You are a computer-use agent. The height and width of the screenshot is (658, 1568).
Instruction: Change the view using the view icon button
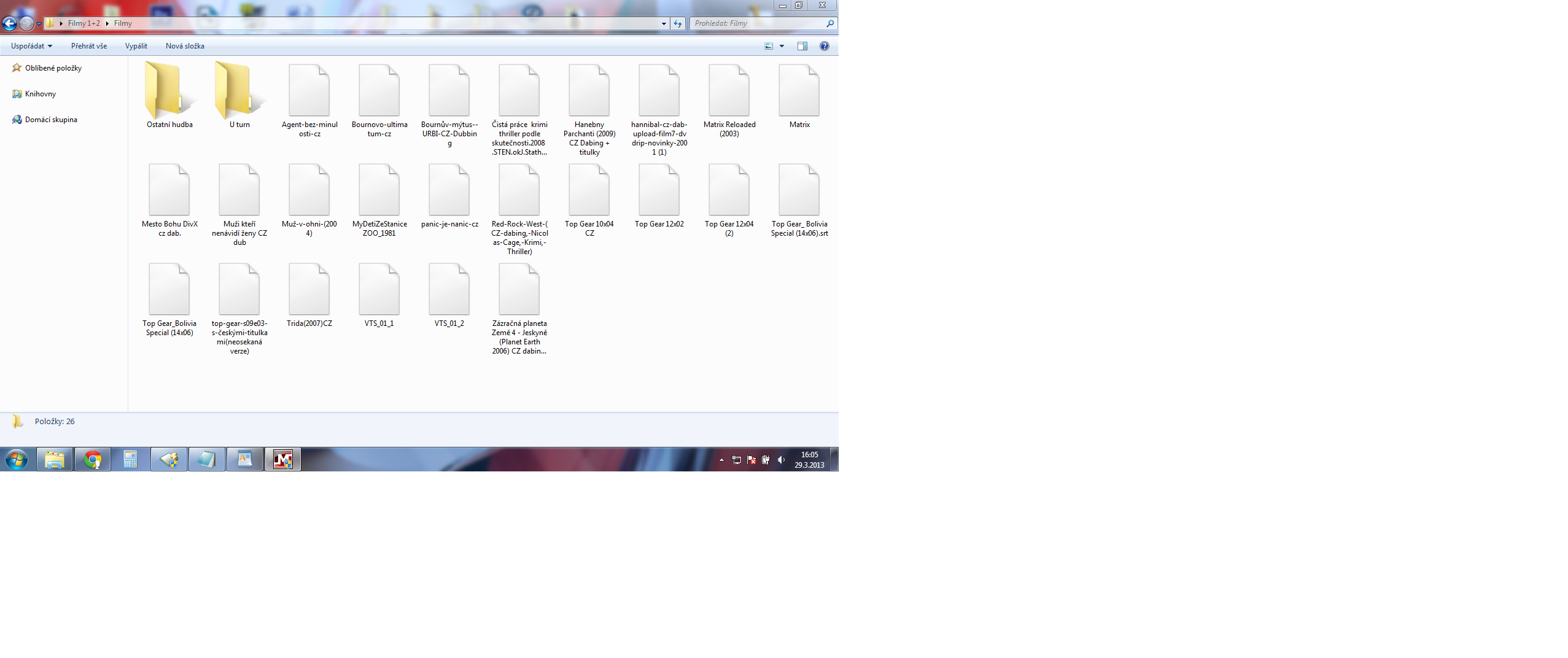click(769, 46)
